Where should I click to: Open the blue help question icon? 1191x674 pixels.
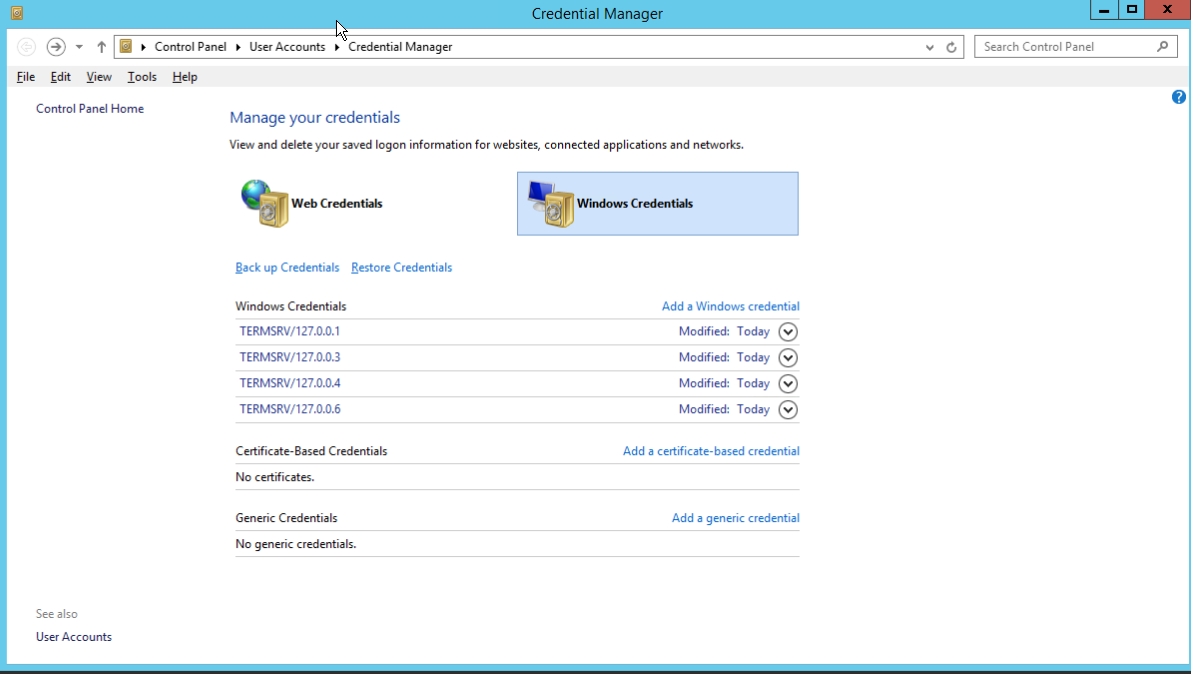coord(1178,97)
